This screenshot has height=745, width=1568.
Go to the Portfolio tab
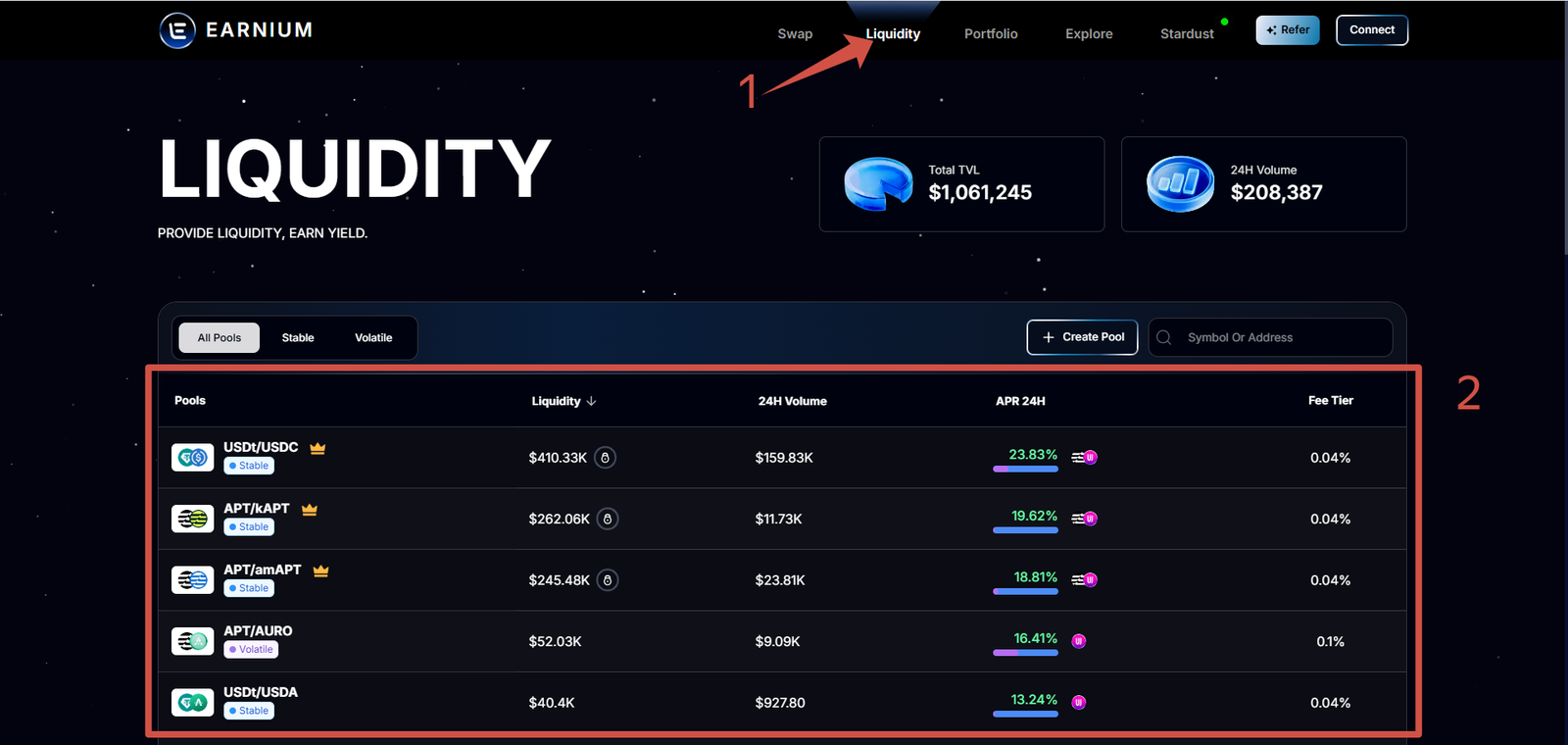click(991, 34)
